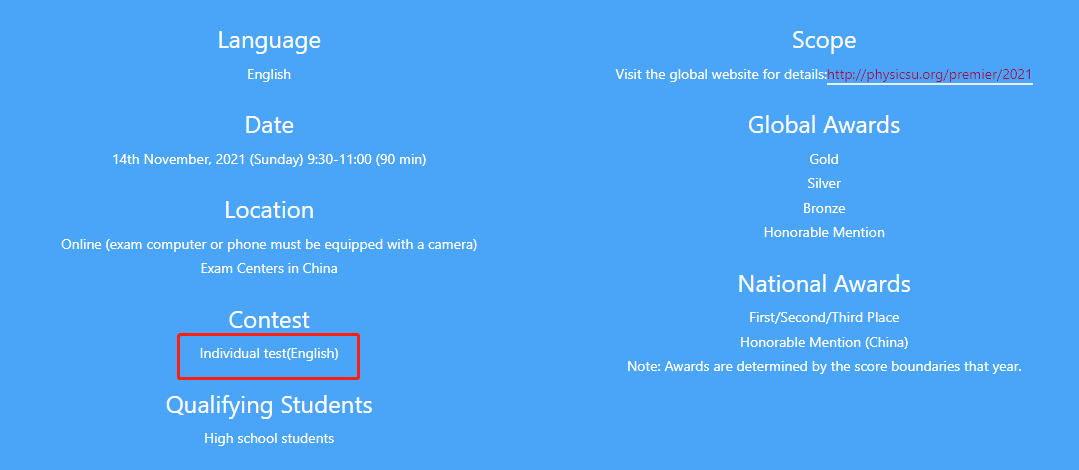
Task: Click the Date heading
Action: [x=269, y=125]
